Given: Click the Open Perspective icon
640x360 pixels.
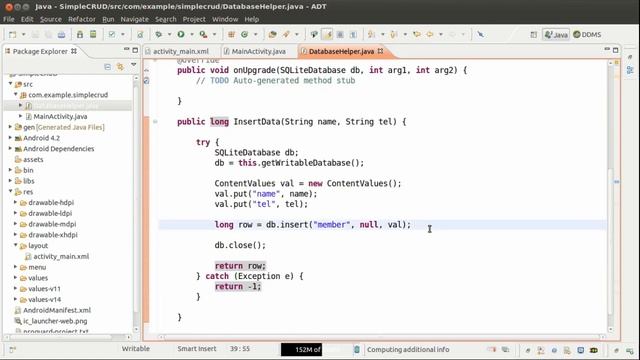Looking at the screenshot, I should coord(533,35).
